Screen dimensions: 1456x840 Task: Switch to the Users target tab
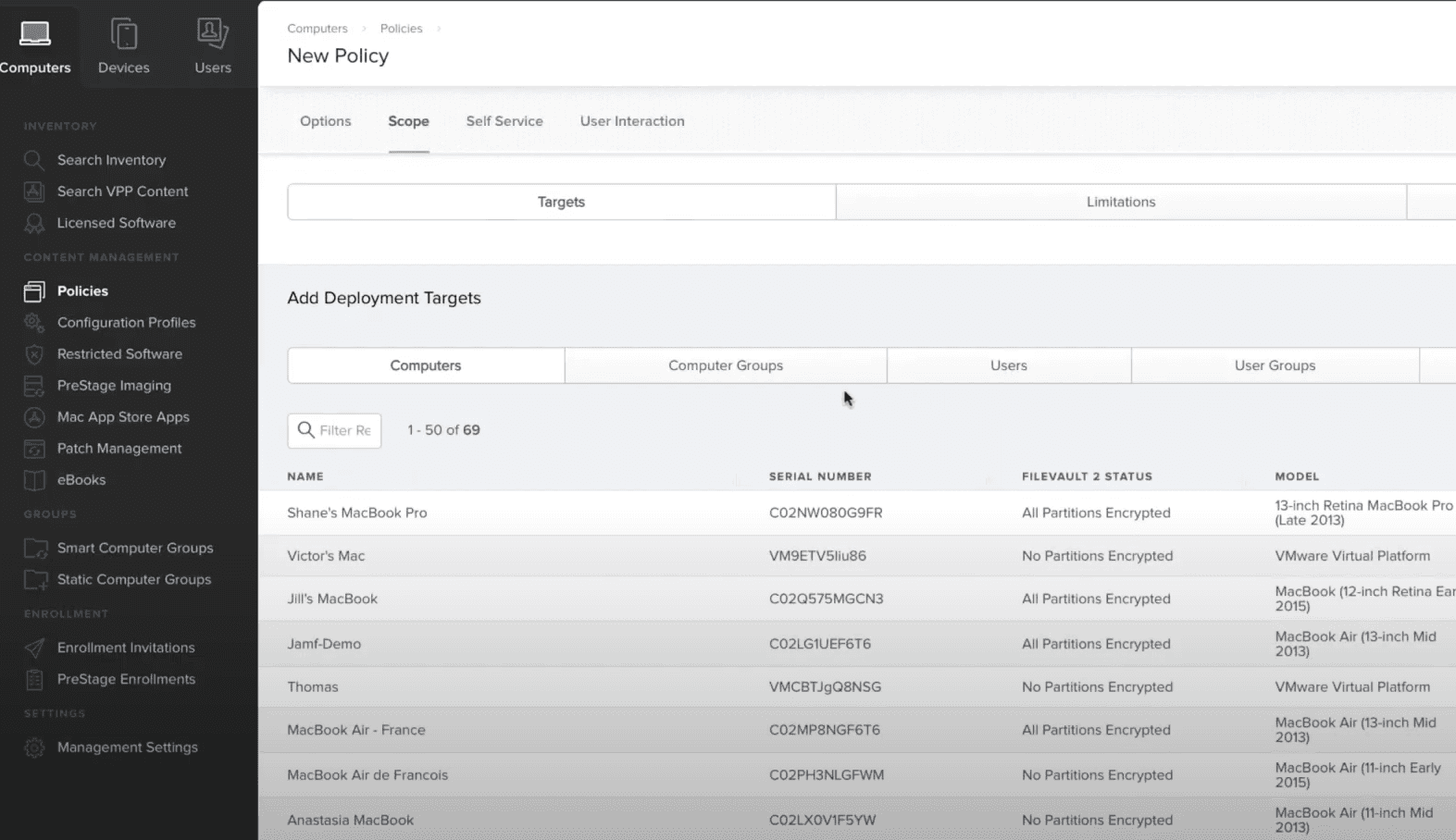tap(1009, 365)
